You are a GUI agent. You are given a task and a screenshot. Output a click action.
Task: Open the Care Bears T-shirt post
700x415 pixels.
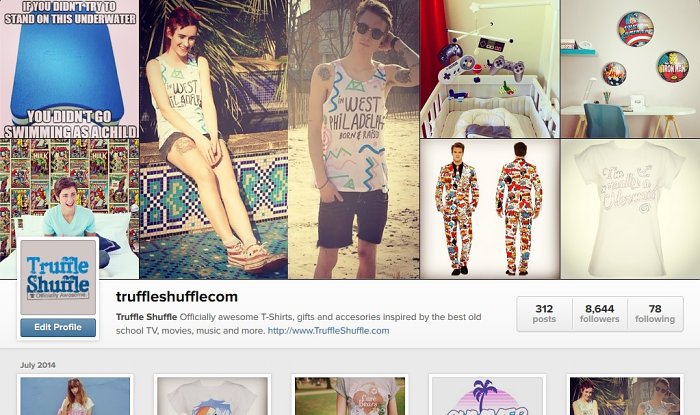pyautogui.click(x=350, y=395)
